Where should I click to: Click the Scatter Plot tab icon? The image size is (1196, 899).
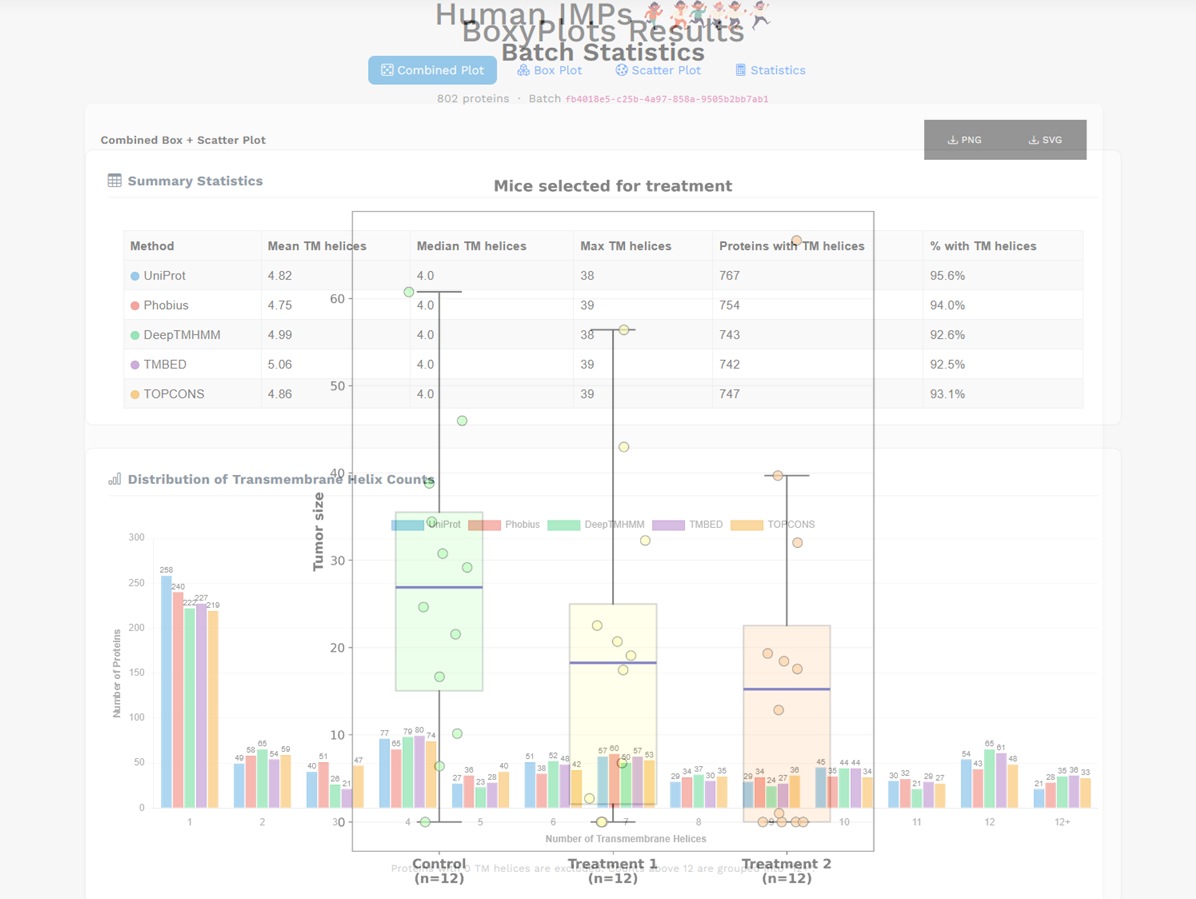tap(621, 70)
